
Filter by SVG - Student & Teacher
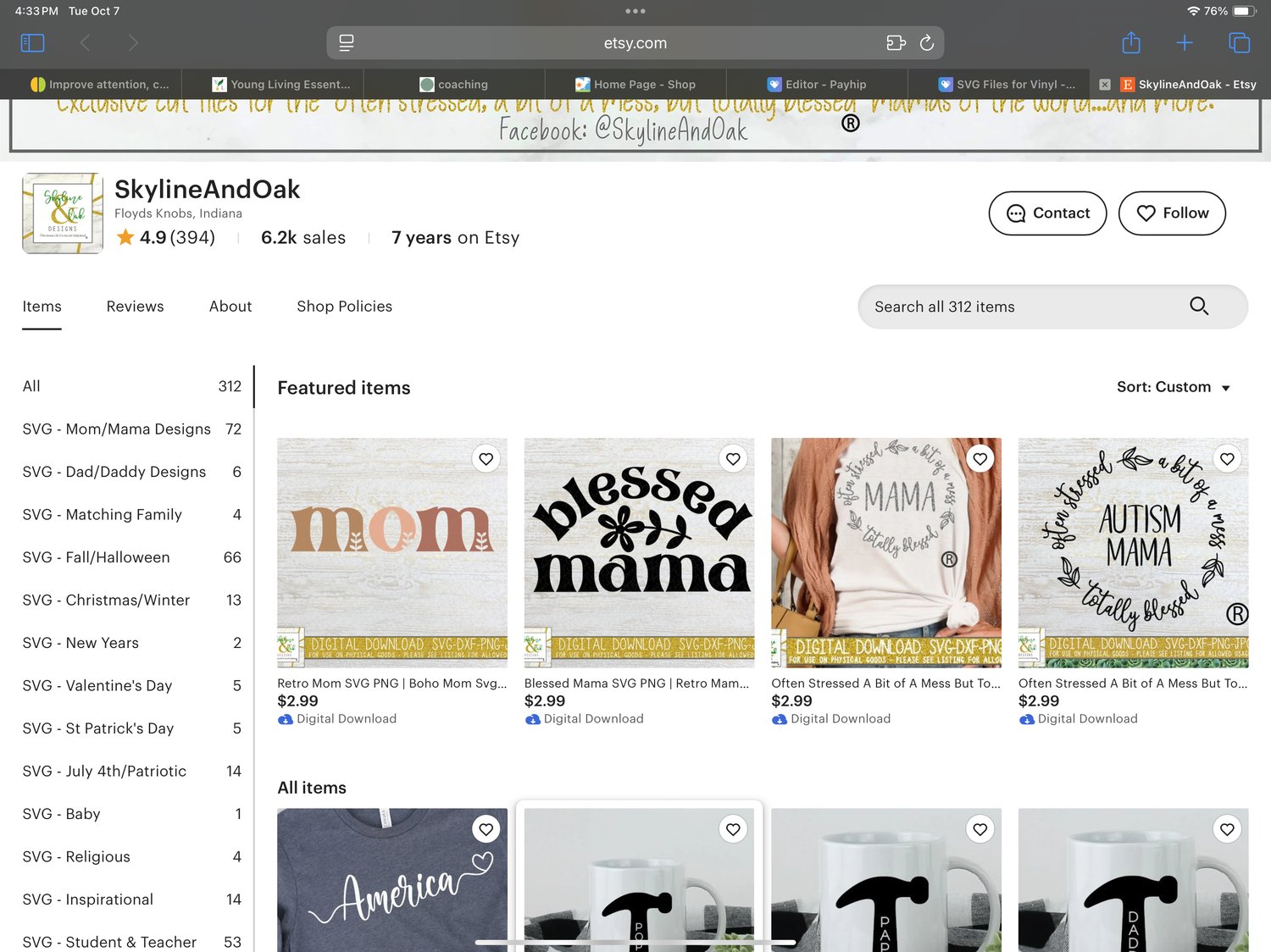[x=132, y=942]
